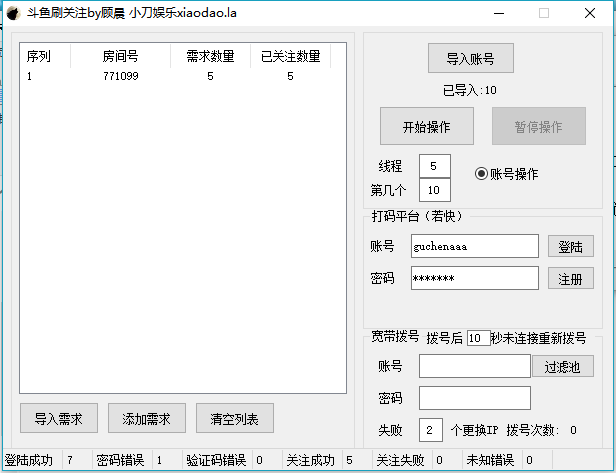Select the 账号操作 radio button
Image resolution: width=616 pixels, height=473 pixels.
(x=481, y=173)
